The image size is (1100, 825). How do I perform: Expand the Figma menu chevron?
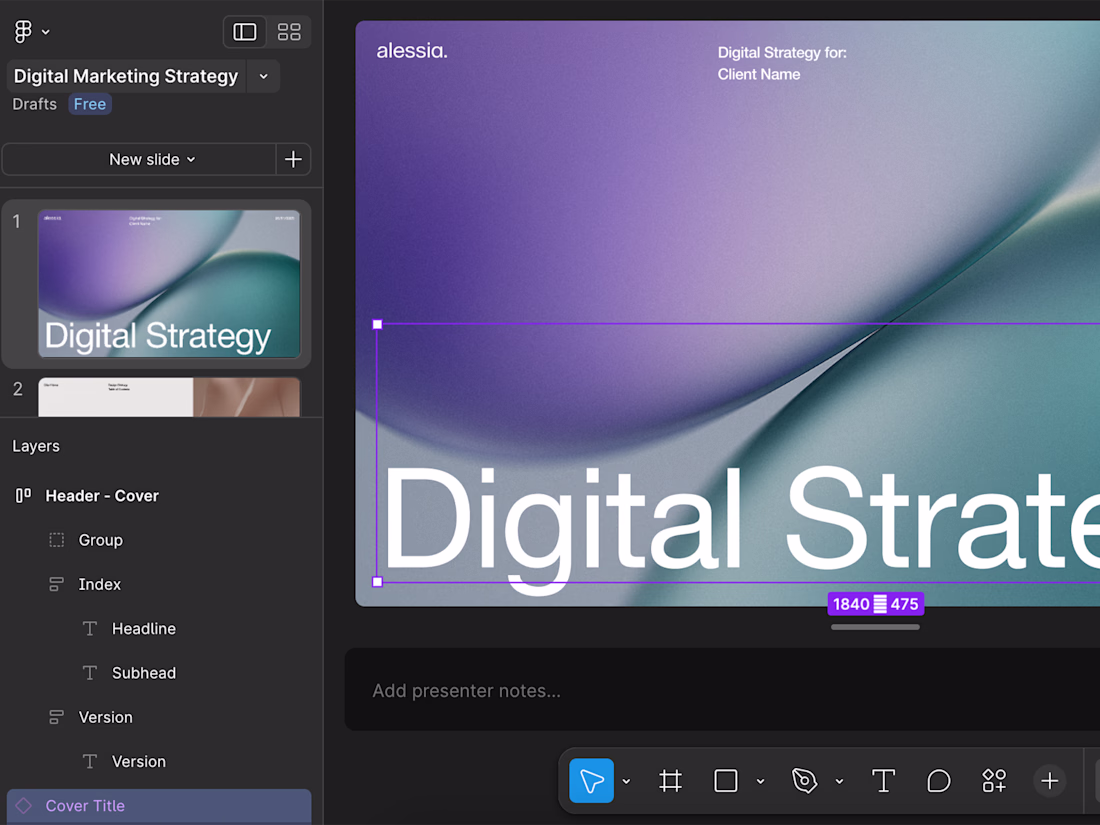click(46, 32)
